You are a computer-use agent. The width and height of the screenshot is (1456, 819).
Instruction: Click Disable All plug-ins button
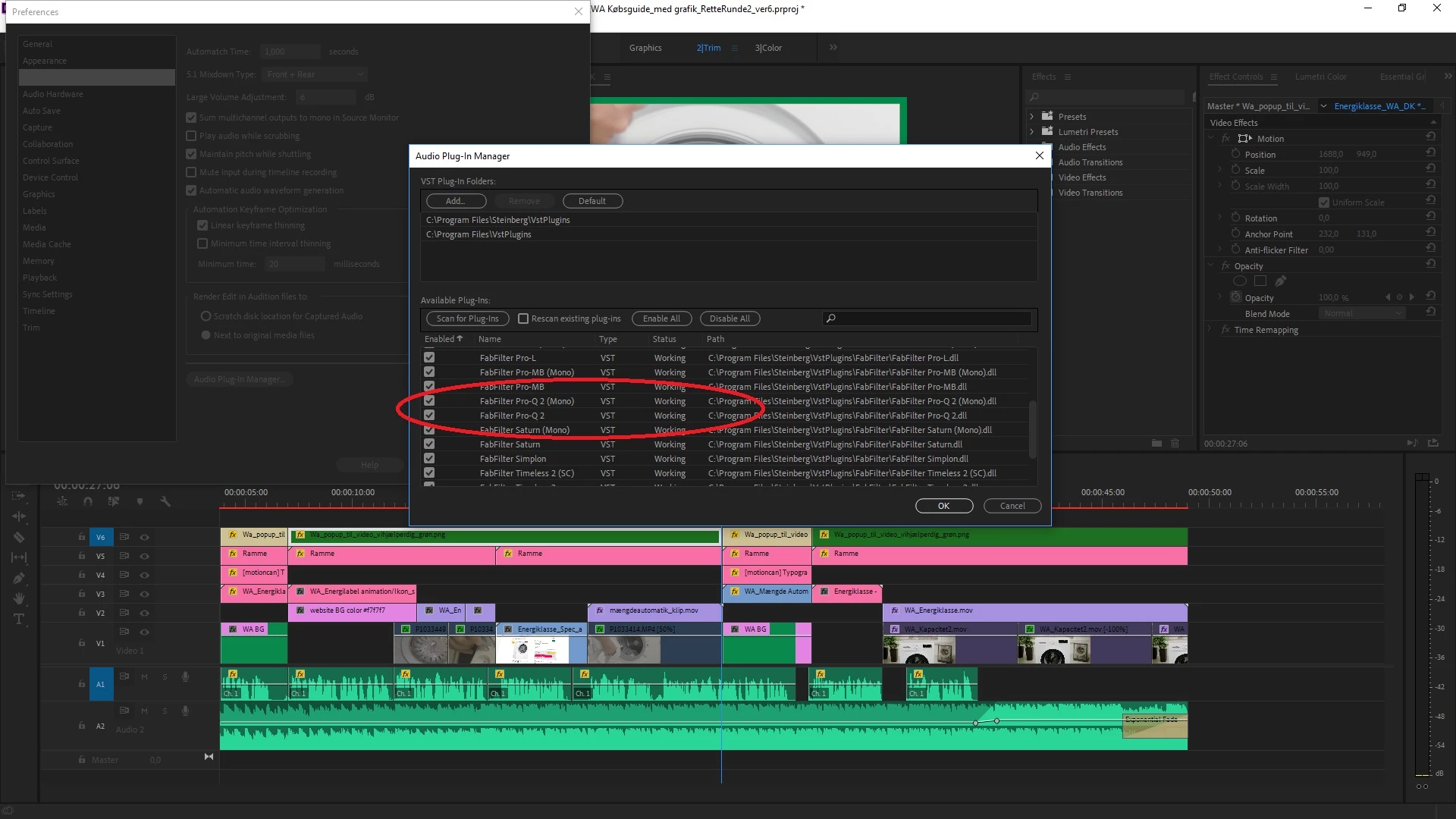click(730, 318)
